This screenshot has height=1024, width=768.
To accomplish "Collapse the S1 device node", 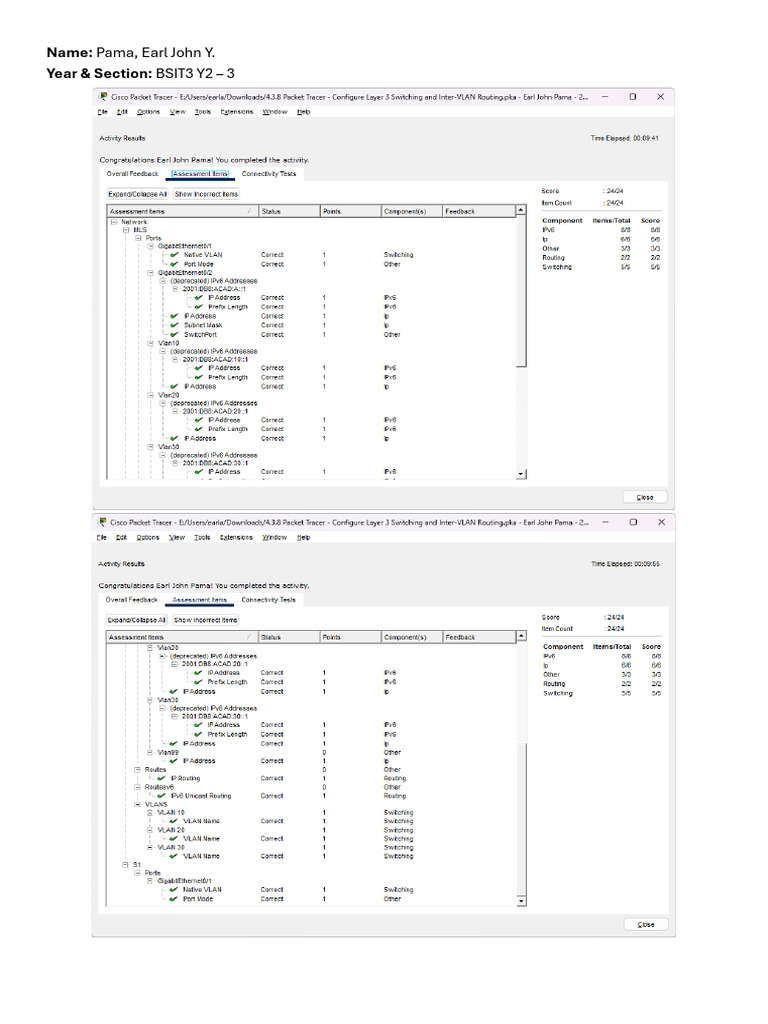I will 125,864.
